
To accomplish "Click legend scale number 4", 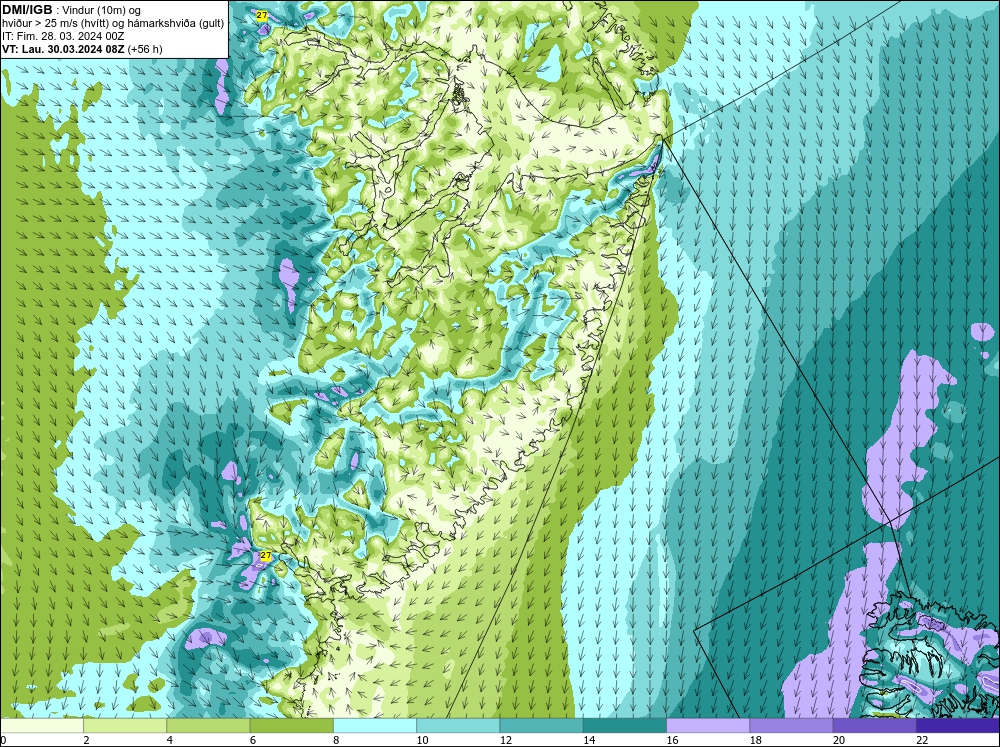I will (x=170, y=740).
